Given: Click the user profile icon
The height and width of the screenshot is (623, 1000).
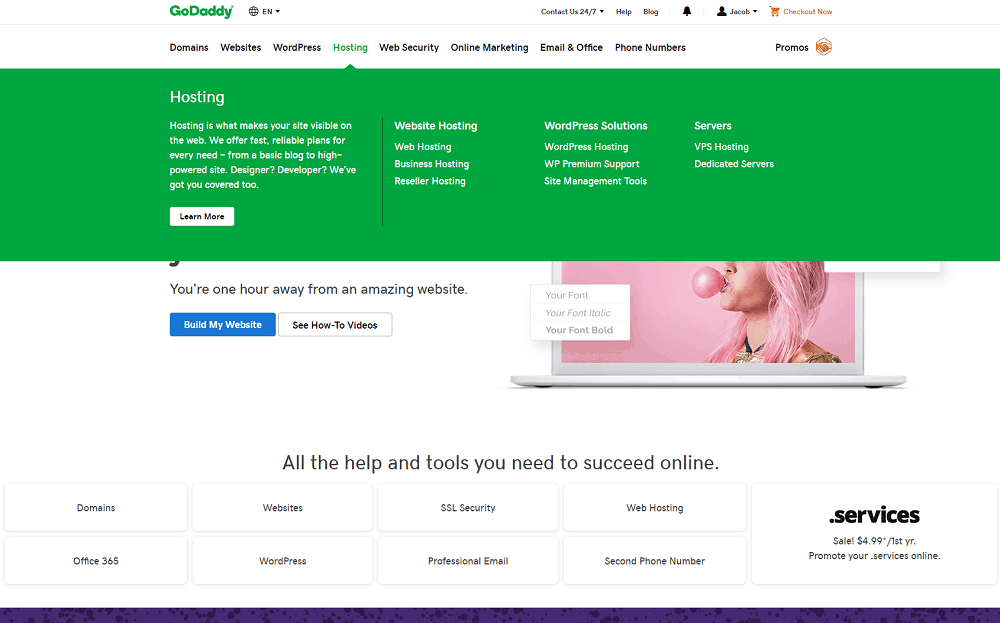Looking at the screenshot, I should point(721,11).
